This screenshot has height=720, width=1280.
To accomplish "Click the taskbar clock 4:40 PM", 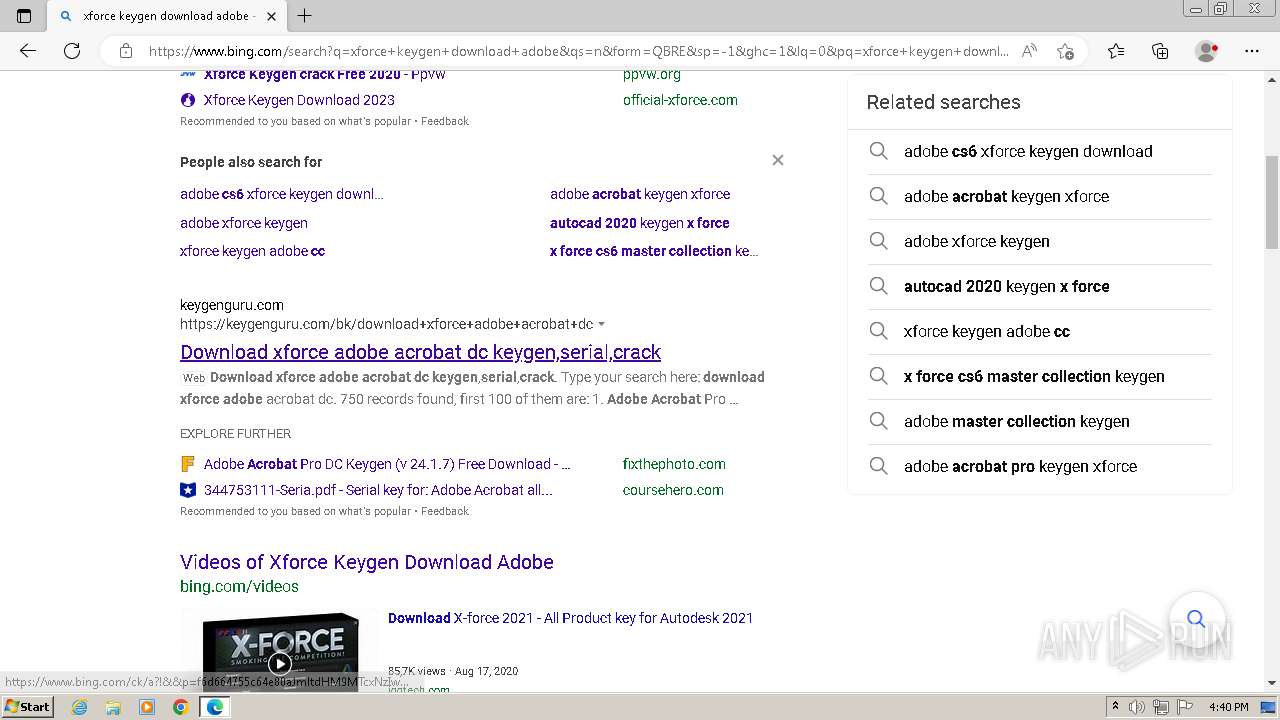I will (x=1228, y=707).
